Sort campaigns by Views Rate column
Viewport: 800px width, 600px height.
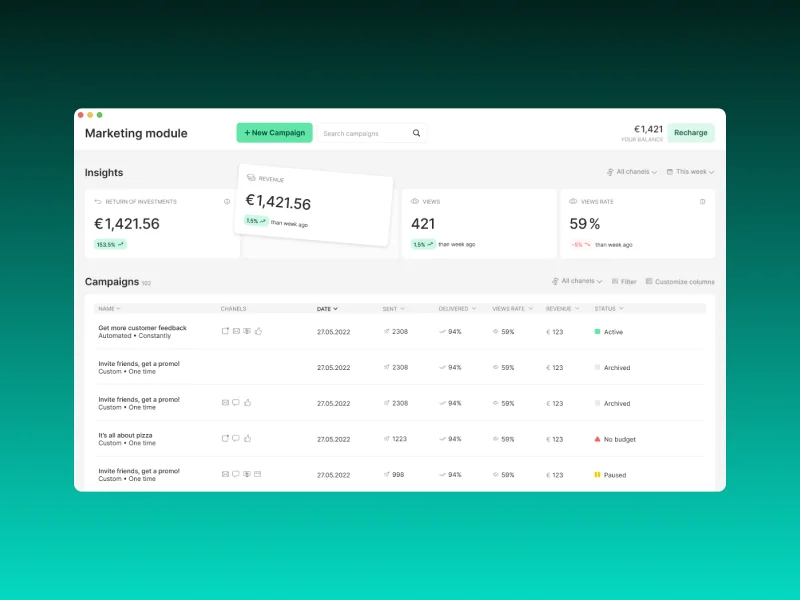tap(512, 309)
